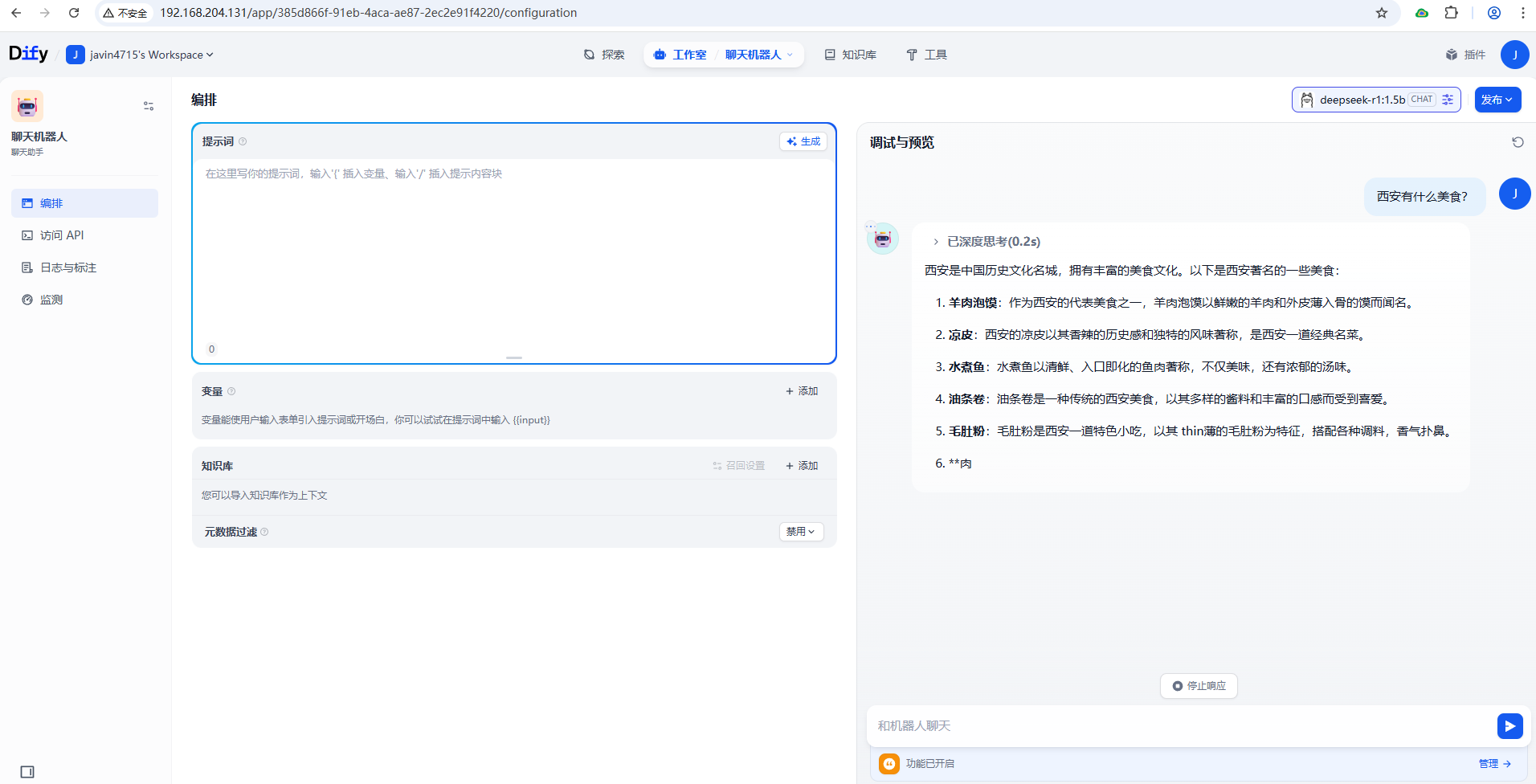
Task: Open the browser three-dot menu
Action: point(1523,13)
